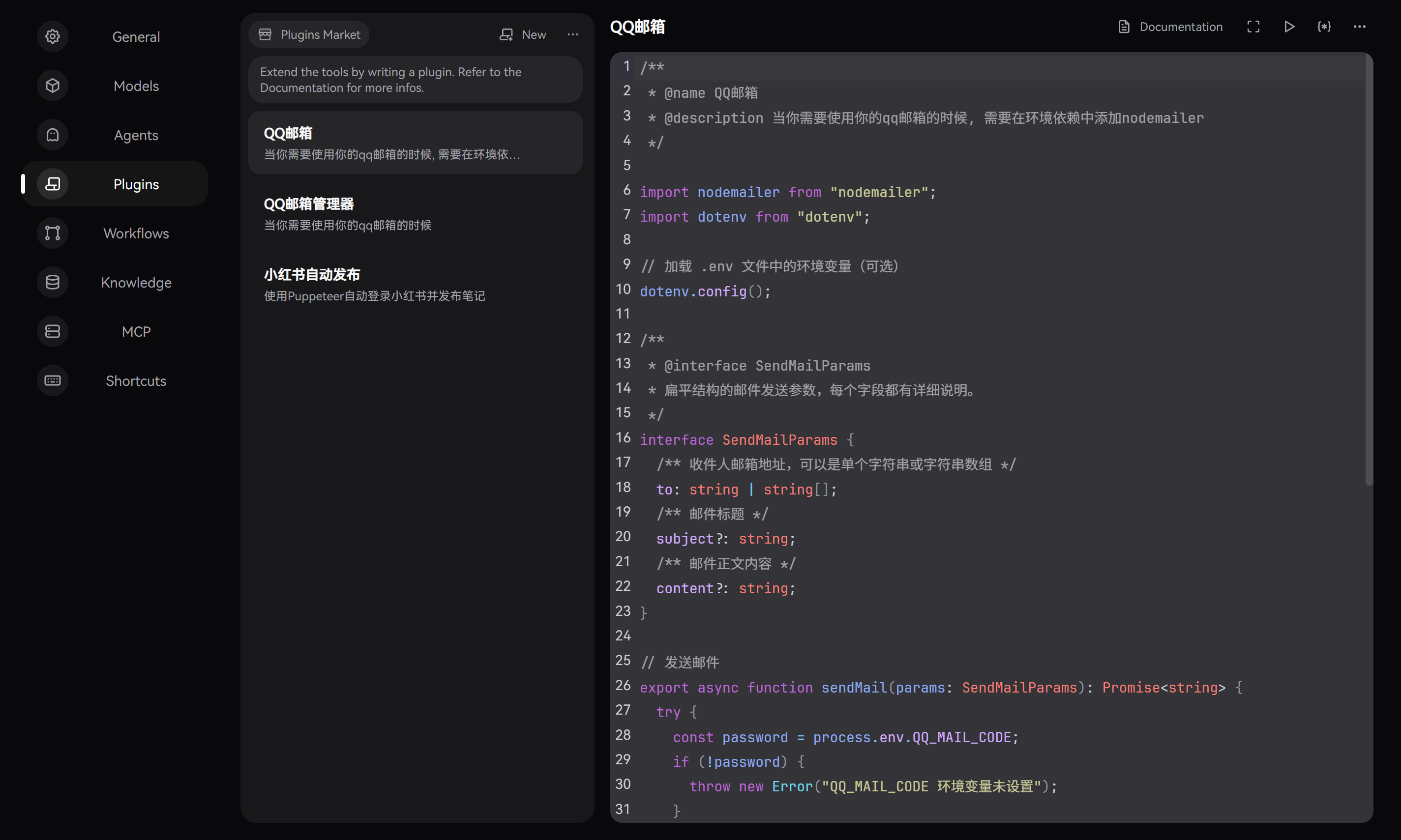This screenshot has width=1401, height=840.
Task: Click the Agents ghost icon
Action: (53, 135)
